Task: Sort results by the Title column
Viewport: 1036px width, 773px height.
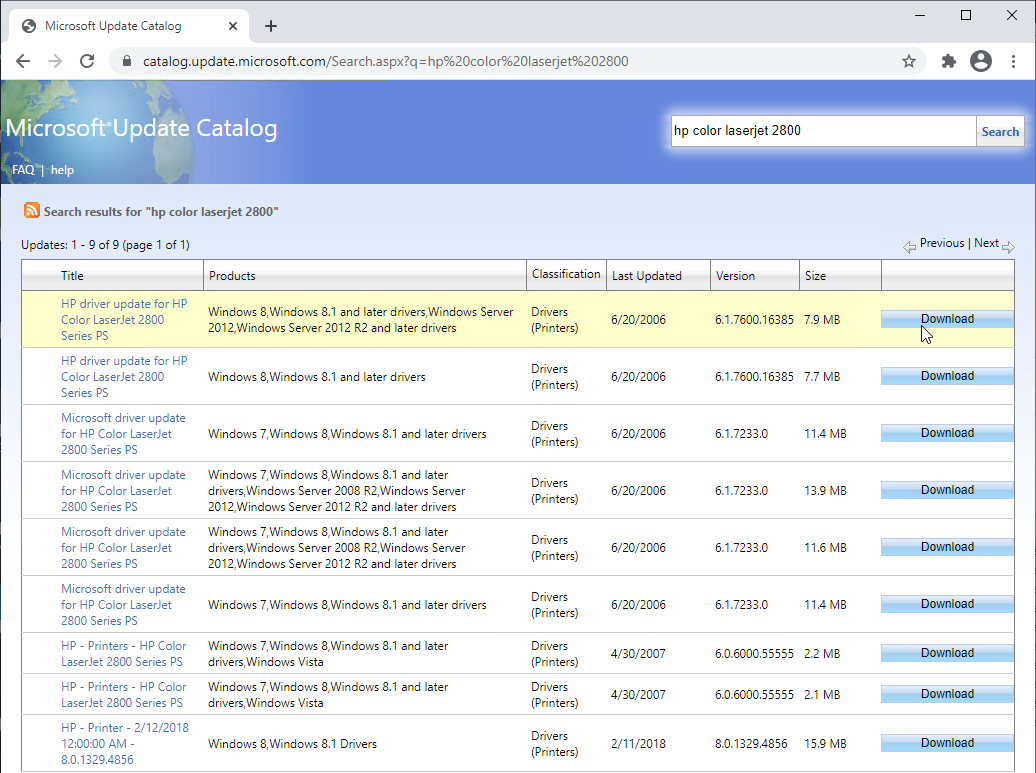Action: tap(72, 276)
